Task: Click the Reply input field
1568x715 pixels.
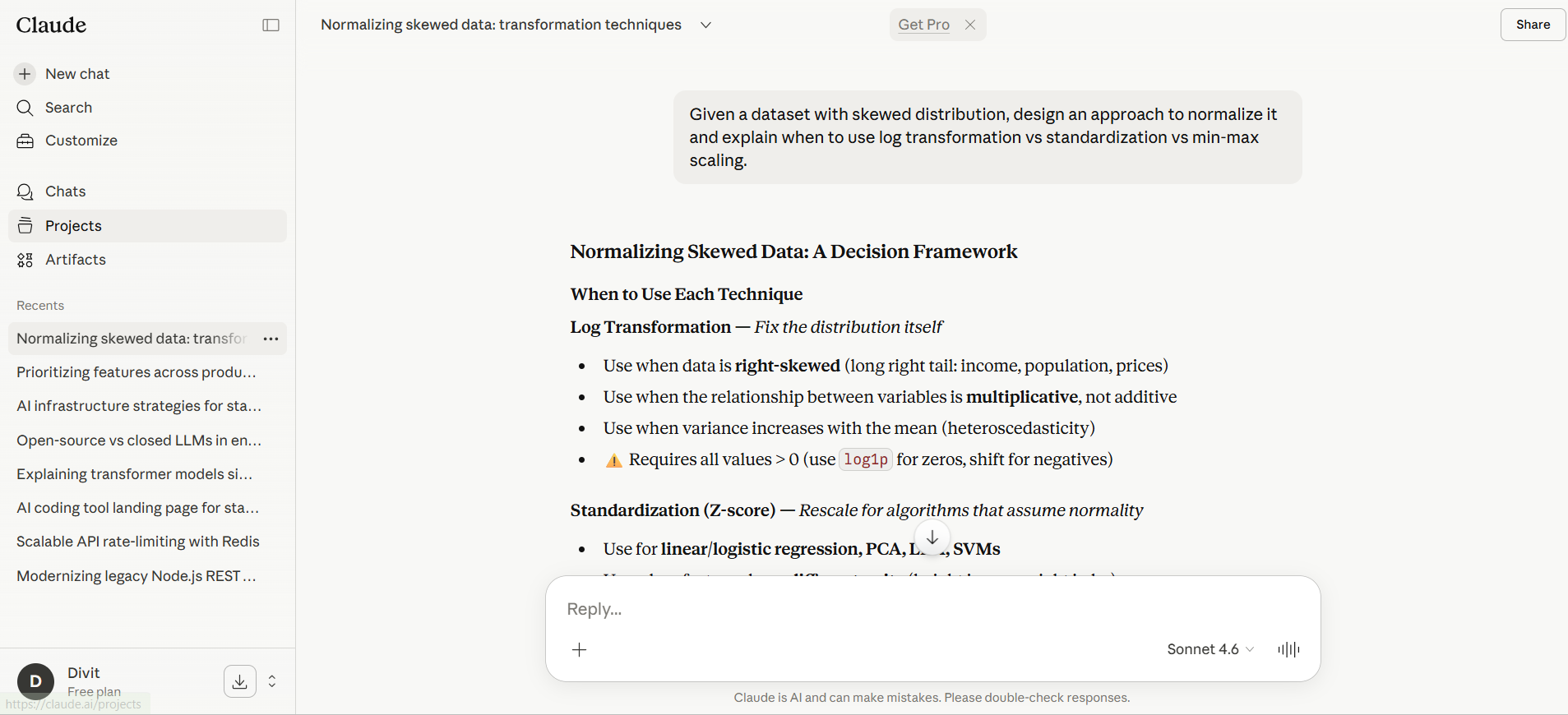Action: (904, 609)
